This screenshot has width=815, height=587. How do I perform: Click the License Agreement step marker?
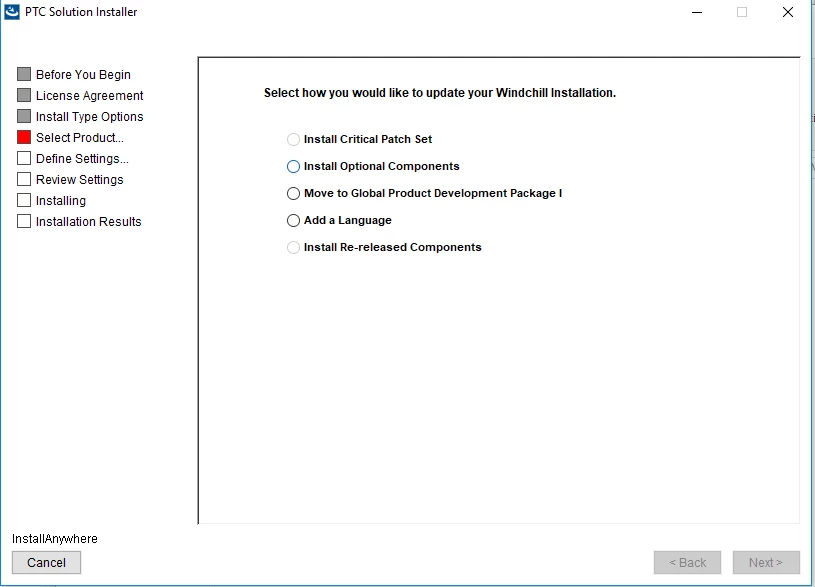click(x=24, y=95)
